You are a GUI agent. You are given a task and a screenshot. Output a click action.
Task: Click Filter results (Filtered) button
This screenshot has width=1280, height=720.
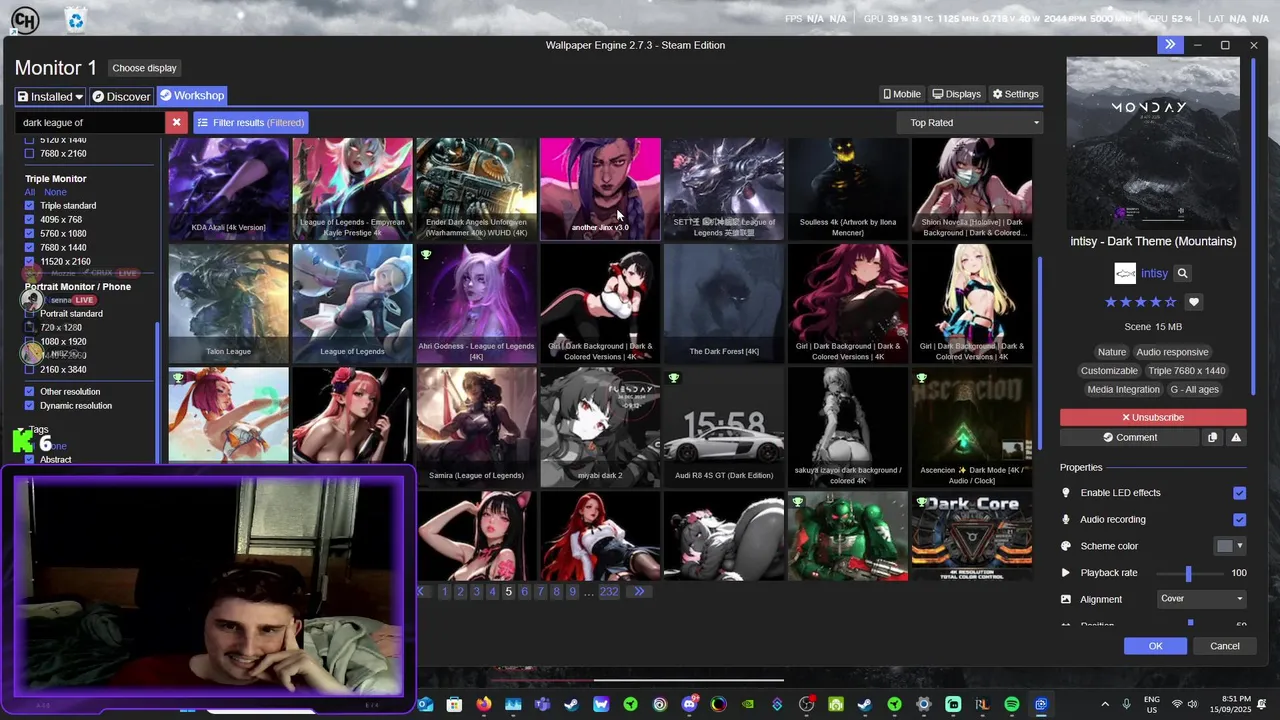click(x=250, y=122)
